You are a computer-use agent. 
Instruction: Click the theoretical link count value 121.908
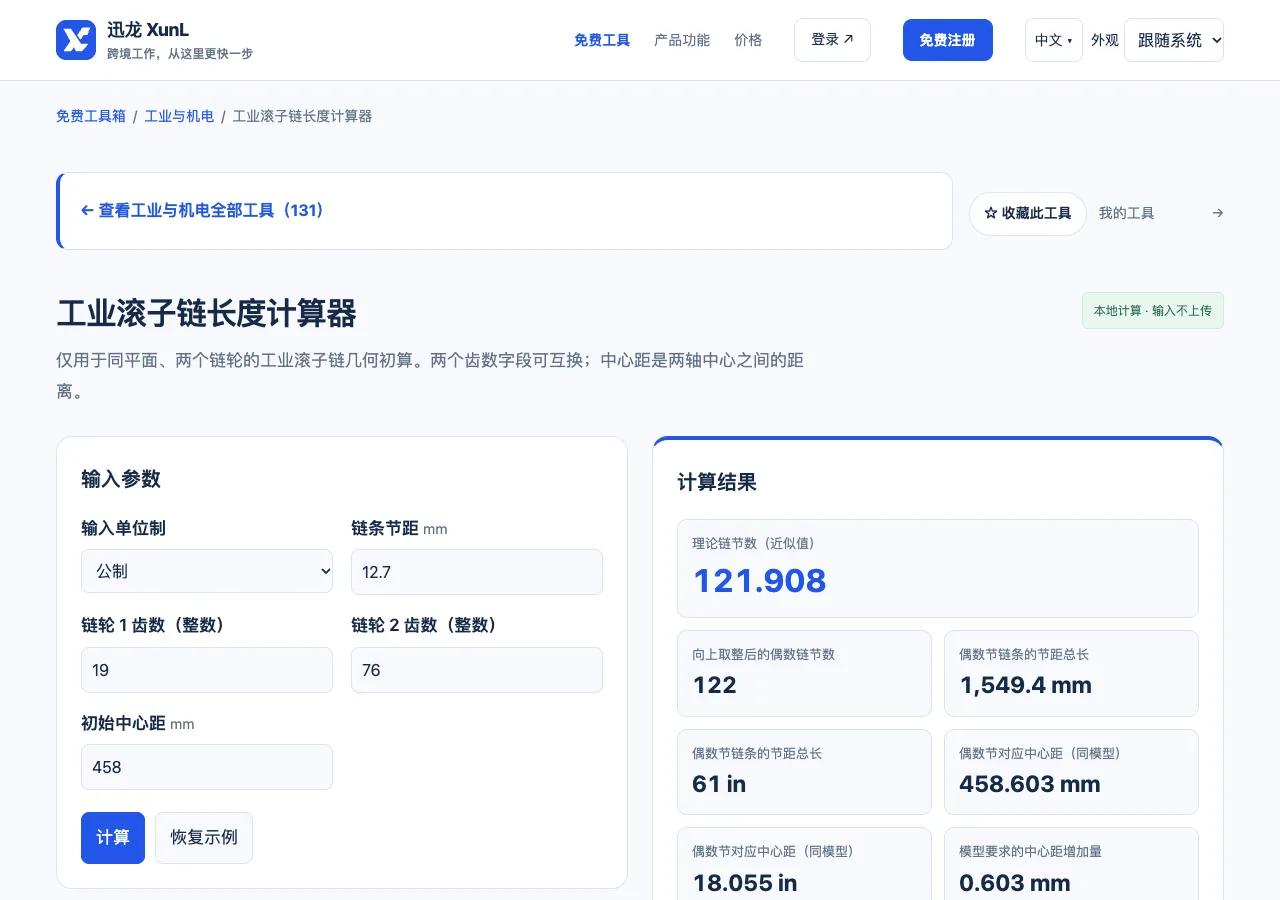click(x=760, y=581)
